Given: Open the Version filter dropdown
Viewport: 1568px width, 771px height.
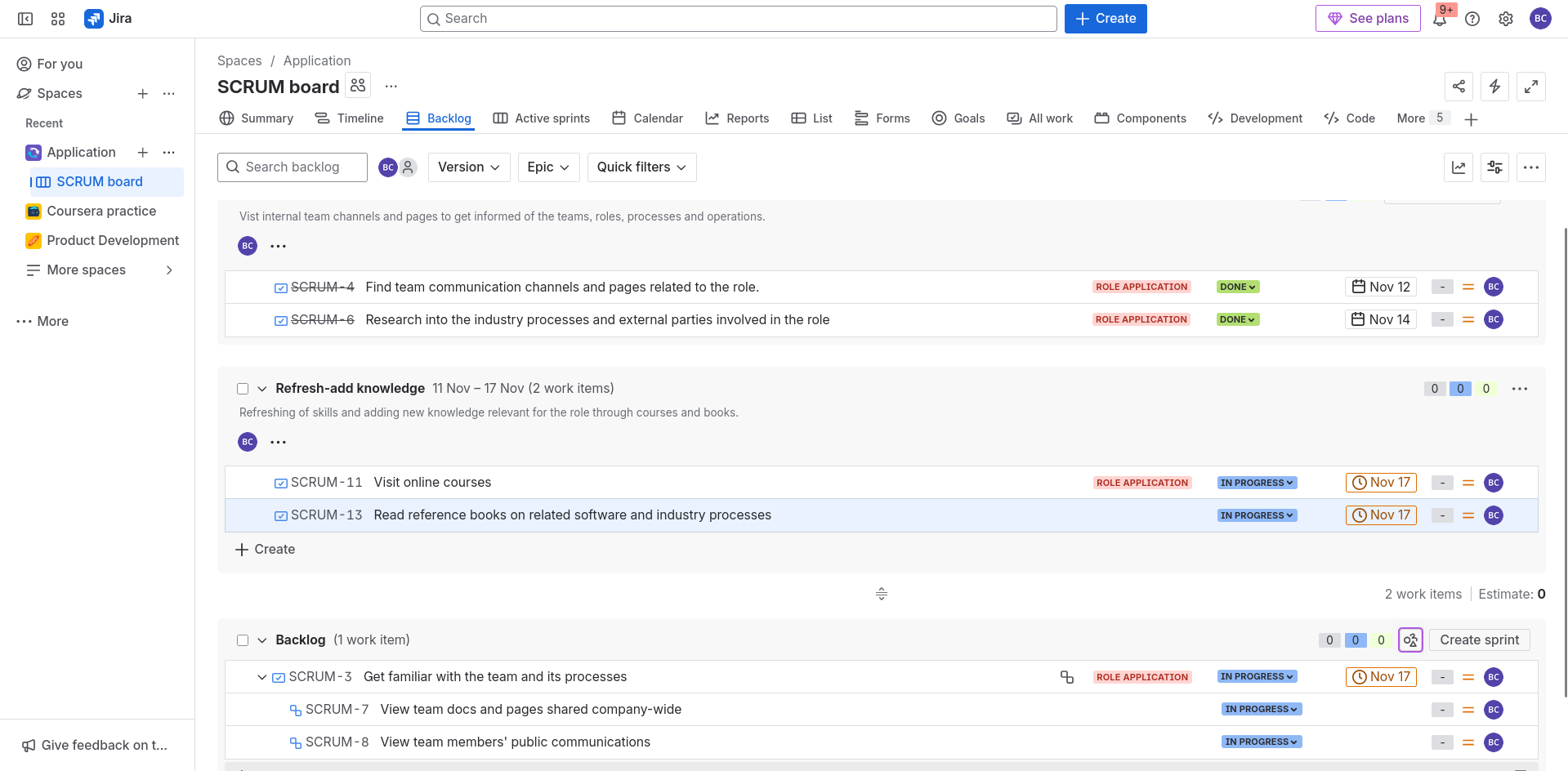Looking at the screenshot, I should pyautogui.click(x=468, y=167).
